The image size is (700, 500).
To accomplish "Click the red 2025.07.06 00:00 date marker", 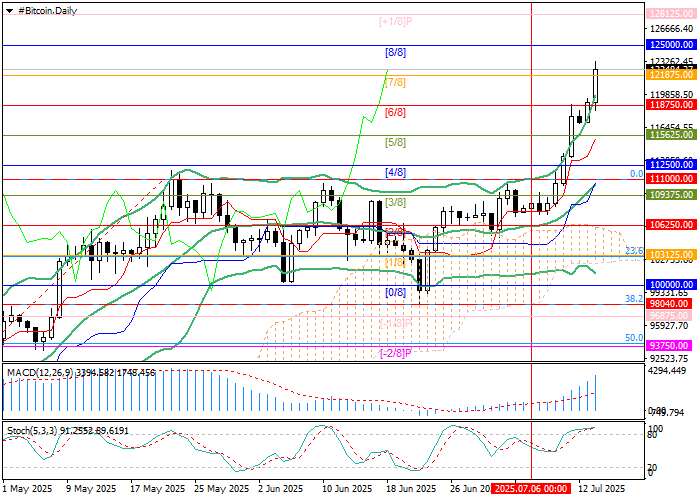I will click(542, 490).
